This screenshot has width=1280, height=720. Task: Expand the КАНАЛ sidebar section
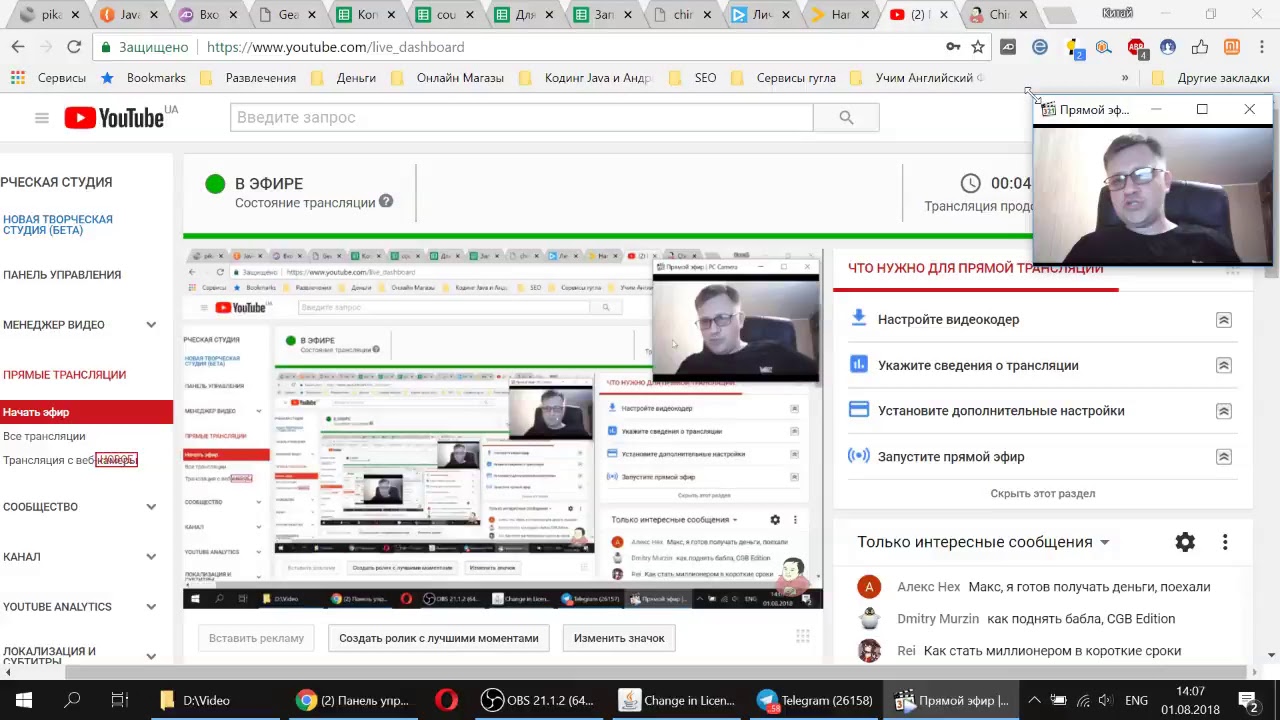click(151, 557)
